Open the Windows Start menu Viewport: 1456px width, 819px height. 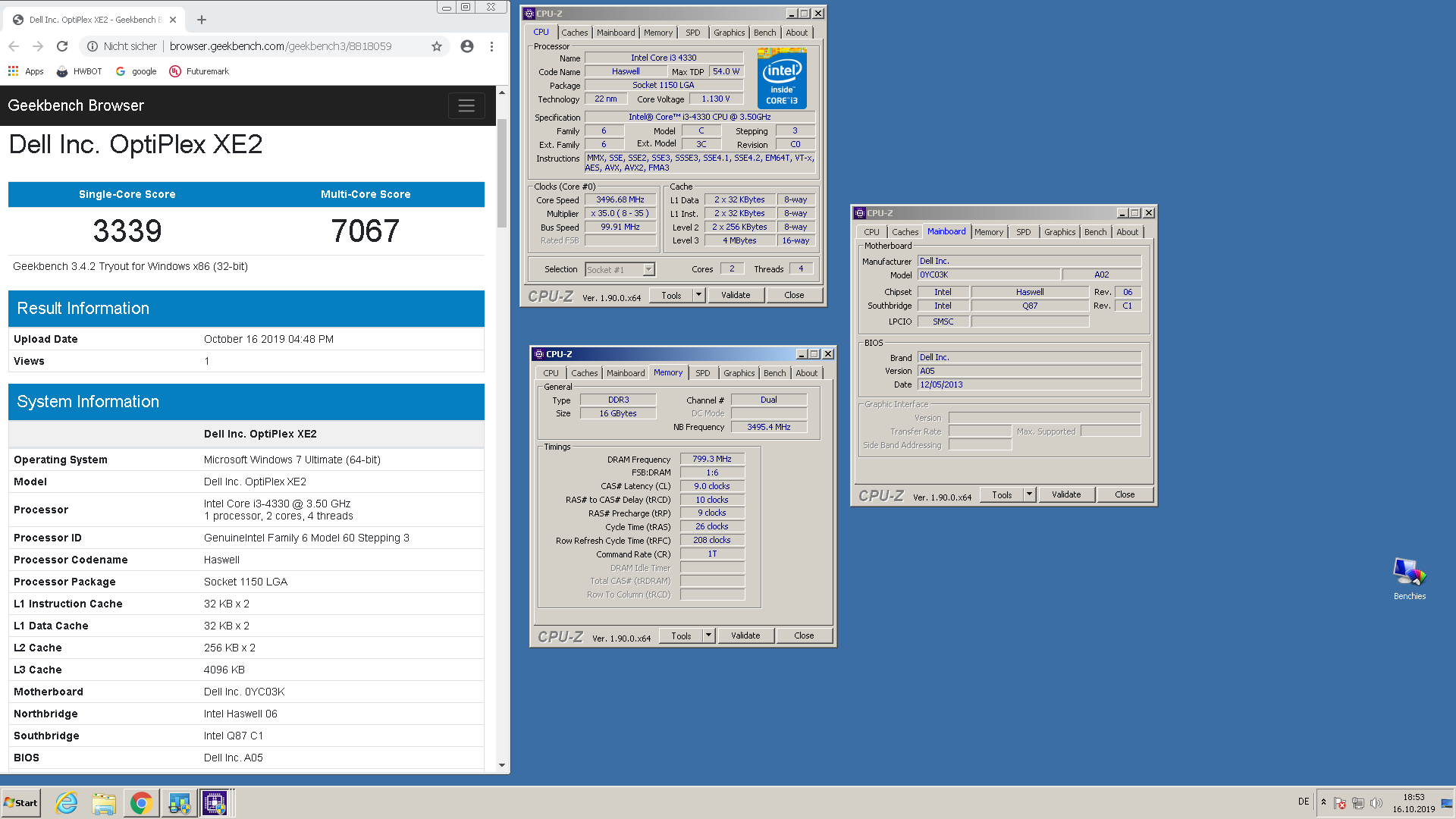coord(20,803)
